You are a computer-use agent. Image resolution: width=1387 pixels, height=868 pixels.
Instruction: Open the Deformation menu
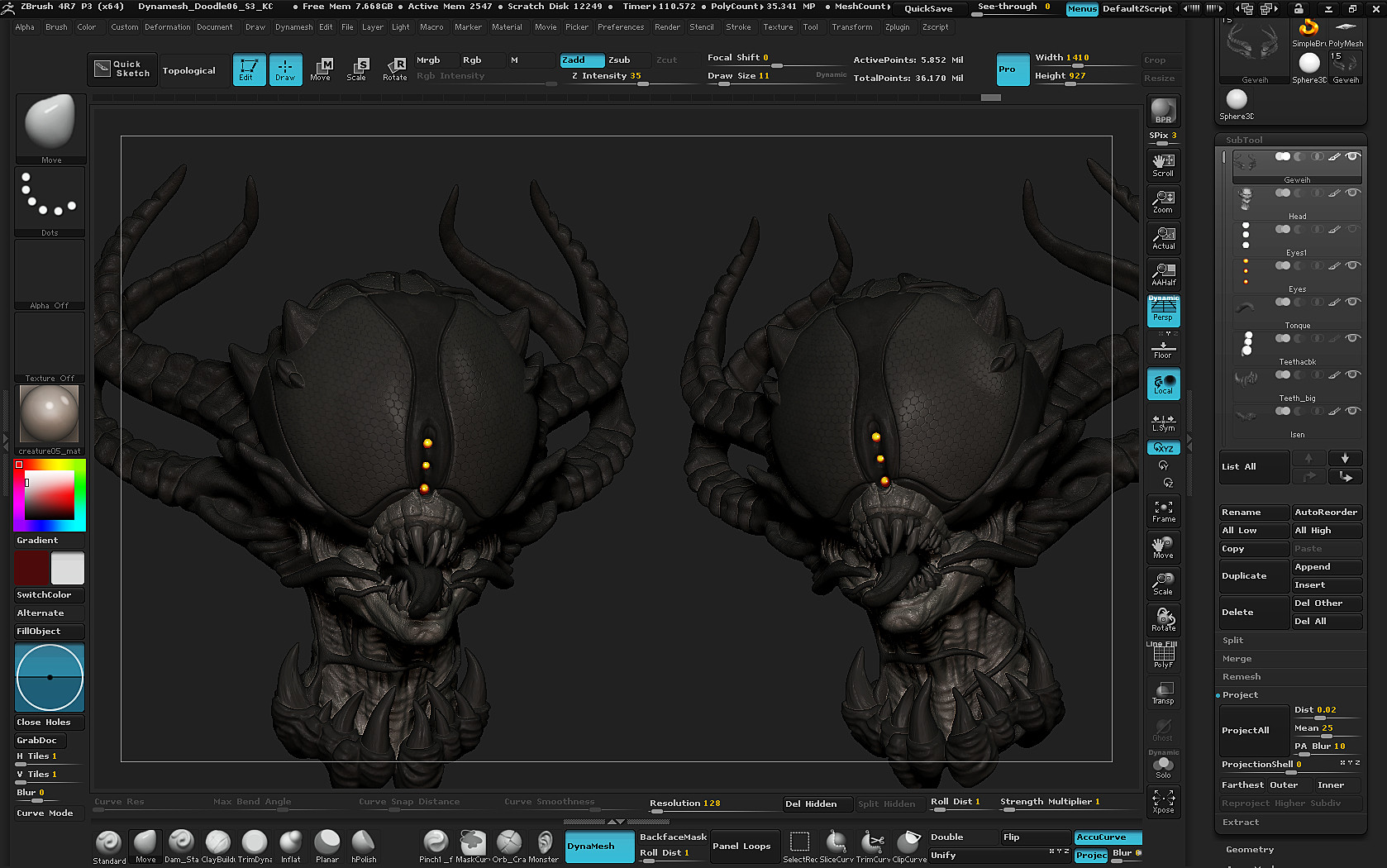(168, 27)
